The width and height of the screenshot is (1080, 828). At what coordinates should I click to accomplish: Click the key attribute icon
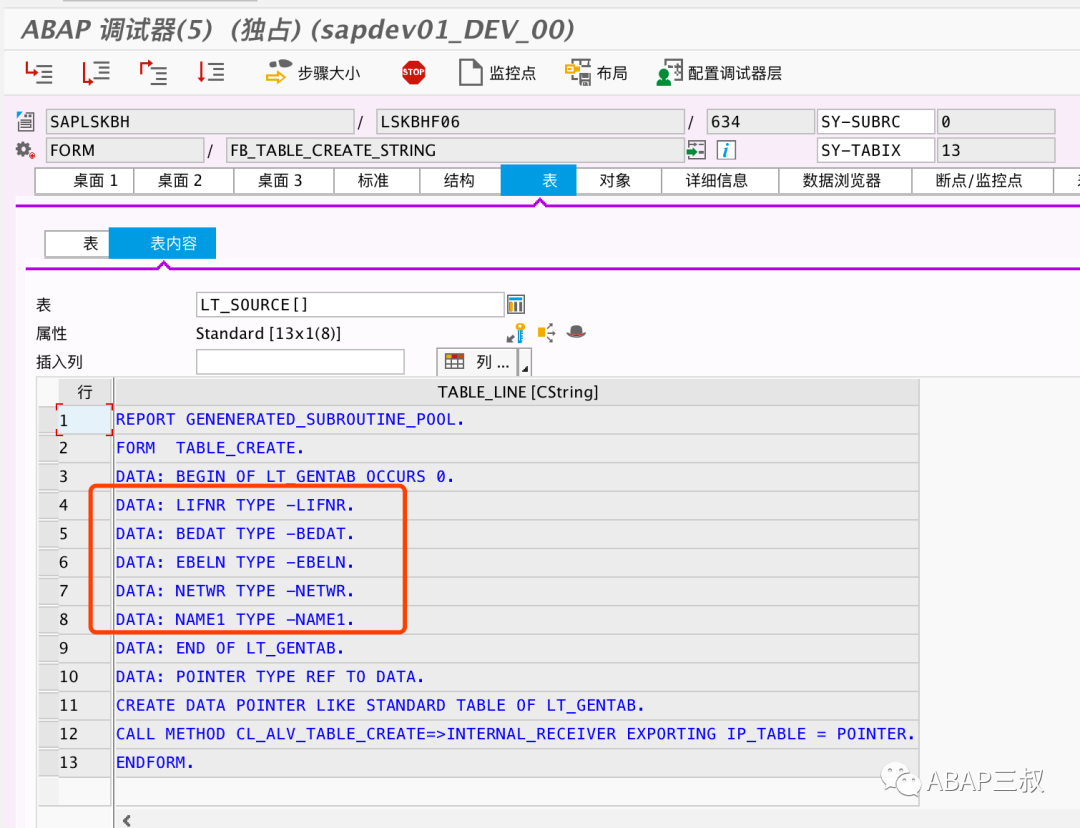click(x=516, y=333)
